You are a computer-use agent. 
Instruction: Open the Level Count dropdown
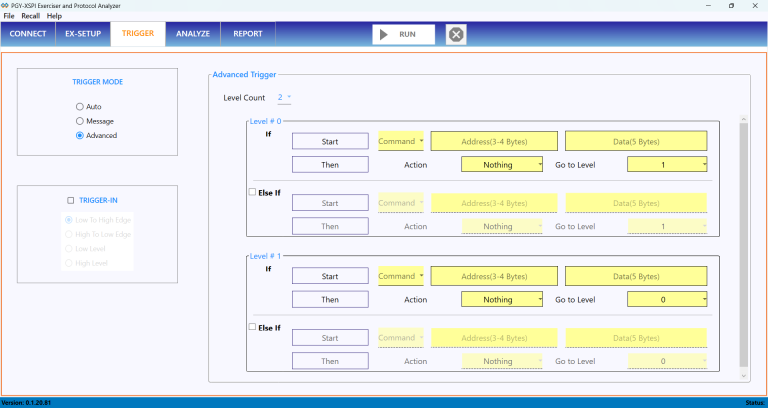tap(285, 97)
